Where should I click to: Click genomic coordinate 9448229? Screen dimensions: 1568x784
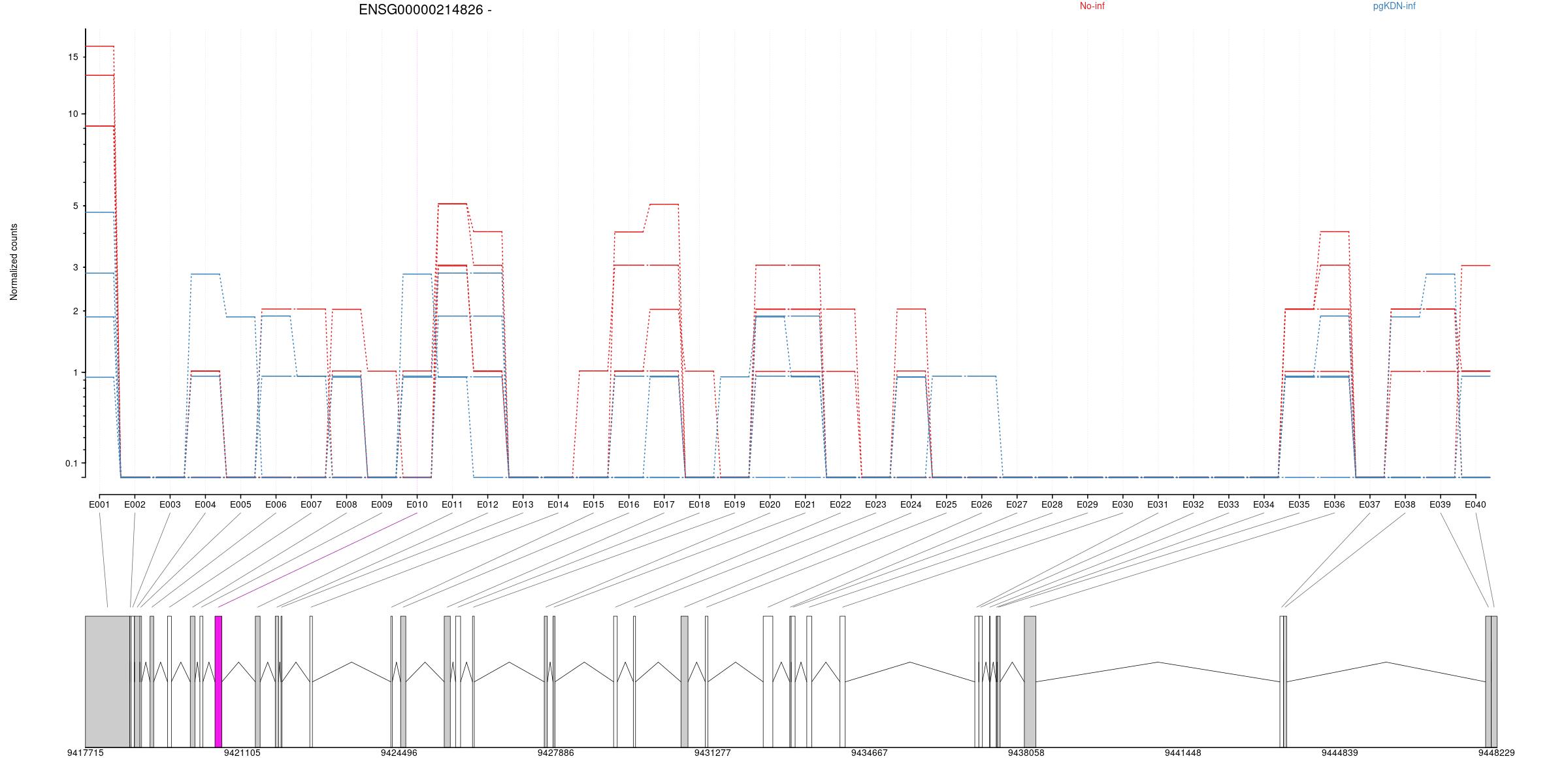1497,753
